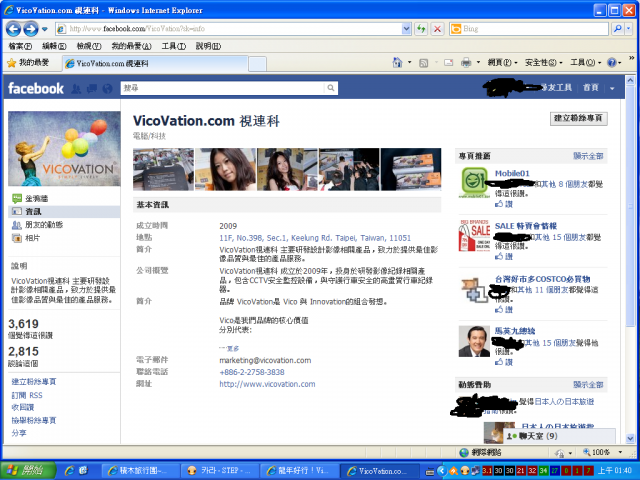Click the VicoVation profile picture
This screenshot has width=640, height=480.
pyautogui.click(x=64, y=149)
